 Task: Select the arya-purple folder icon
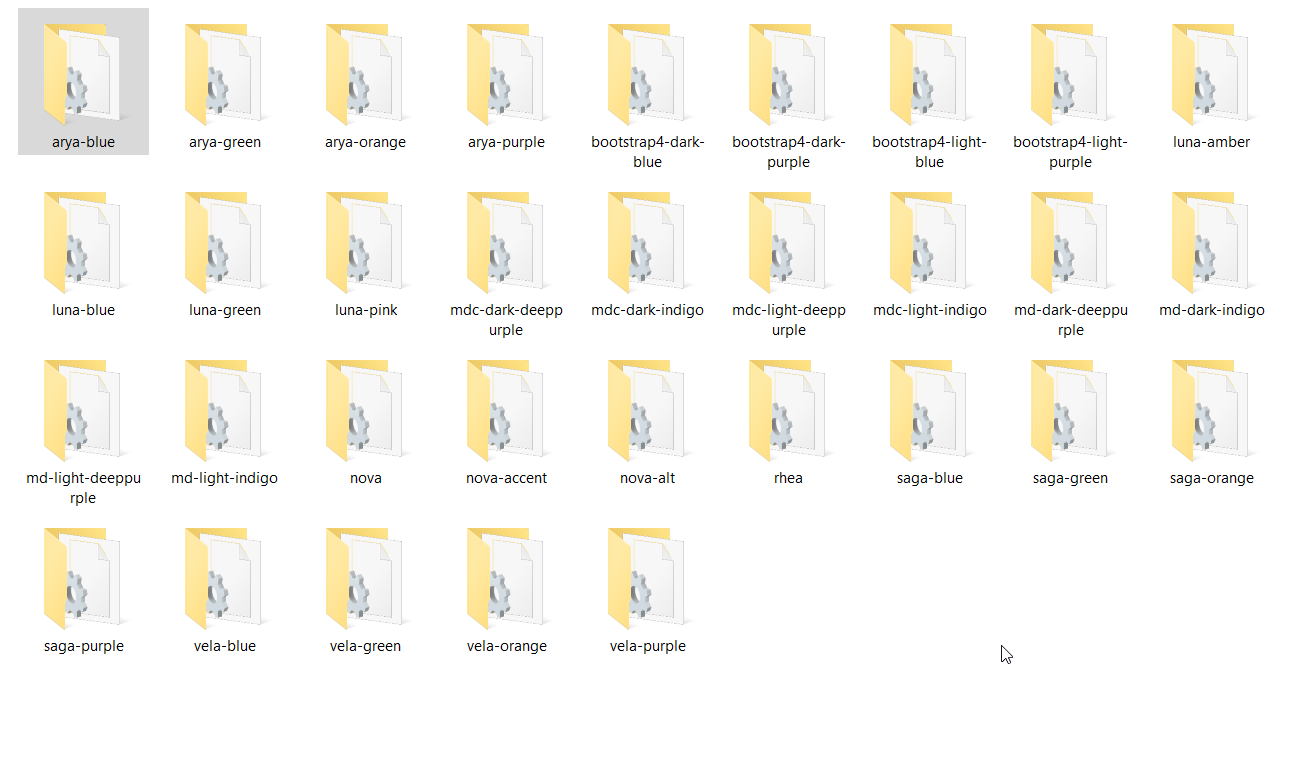click(x=505, y=73)
